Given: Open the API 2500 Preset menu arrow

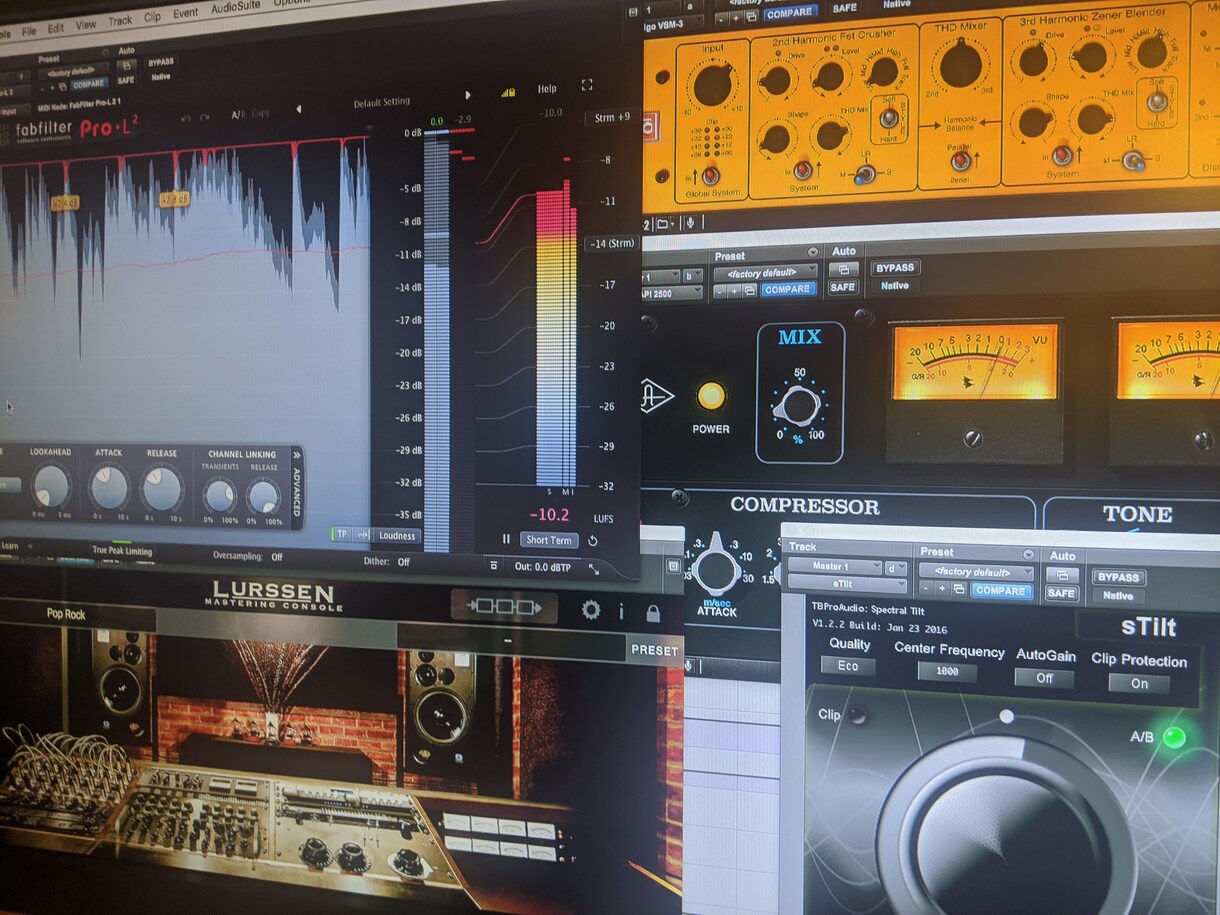Looking at the screenshot, I should point(813,252).
